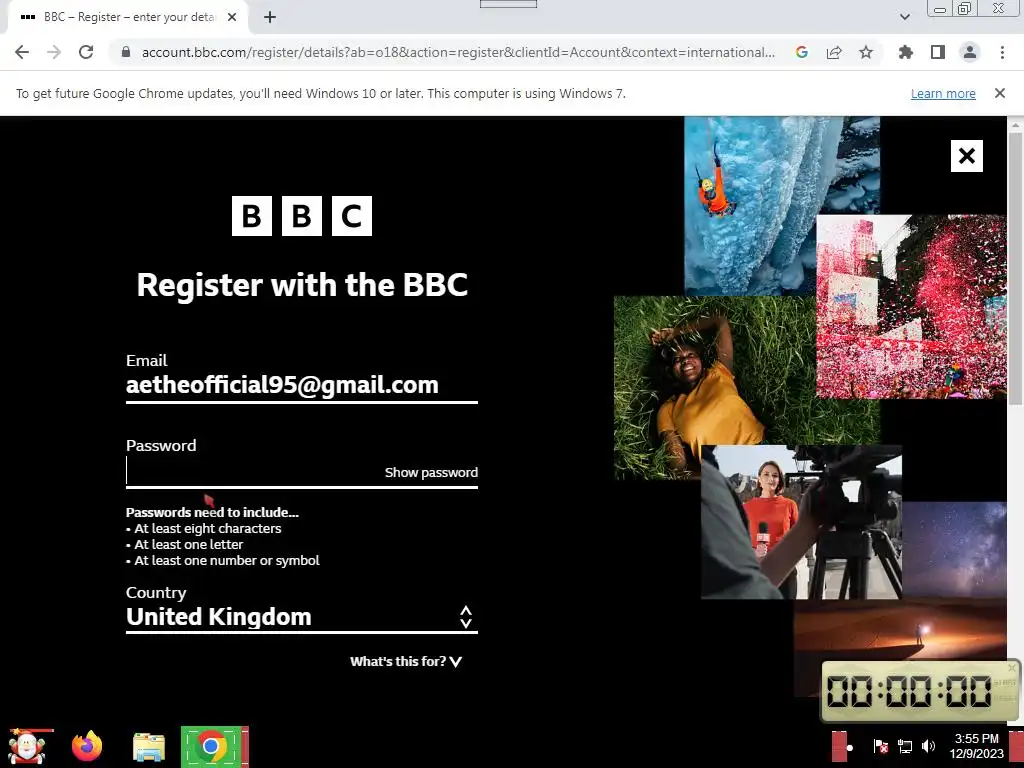Click the 00:00:00 timer widget
Screen dimensions: 1024x768
[x=920, y=691]
